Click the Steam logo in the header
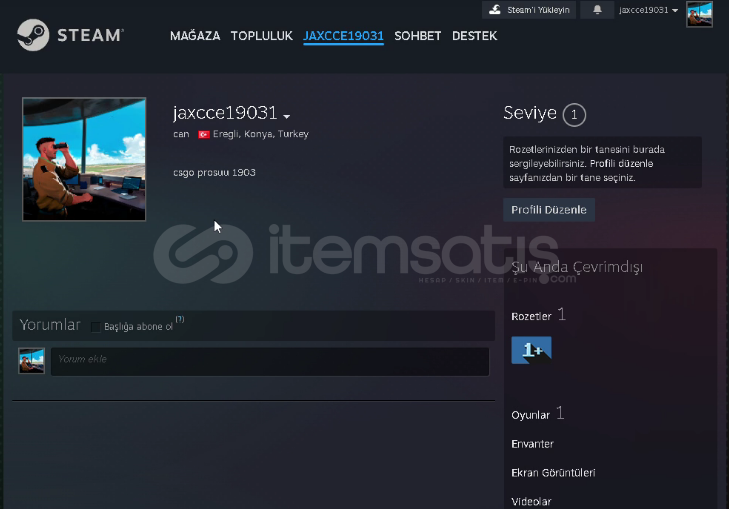Screen dimensions: 729x509 pos(70,35)
